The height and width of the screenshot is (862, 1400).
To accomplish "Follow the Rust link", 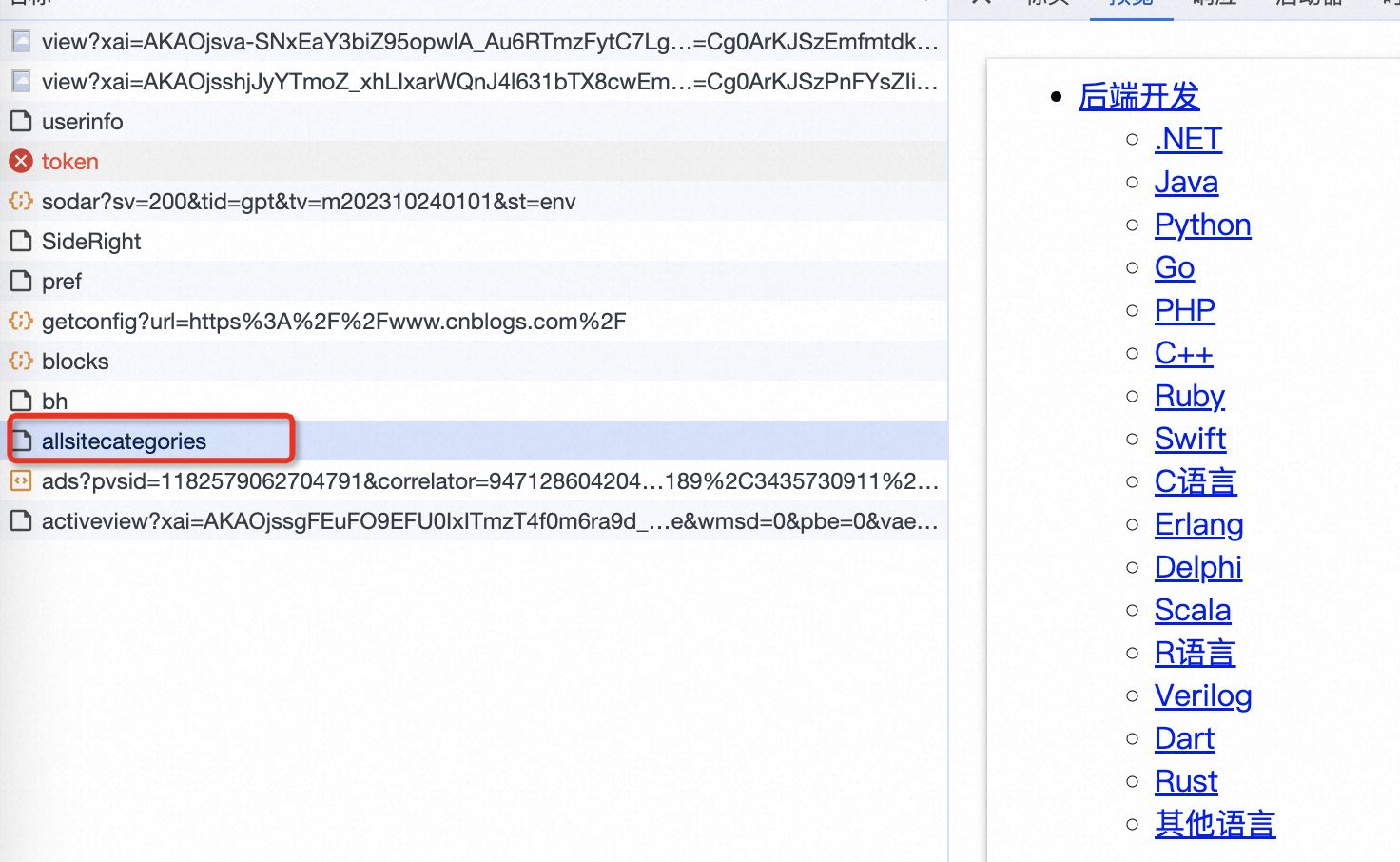I will click(1186, 781).
